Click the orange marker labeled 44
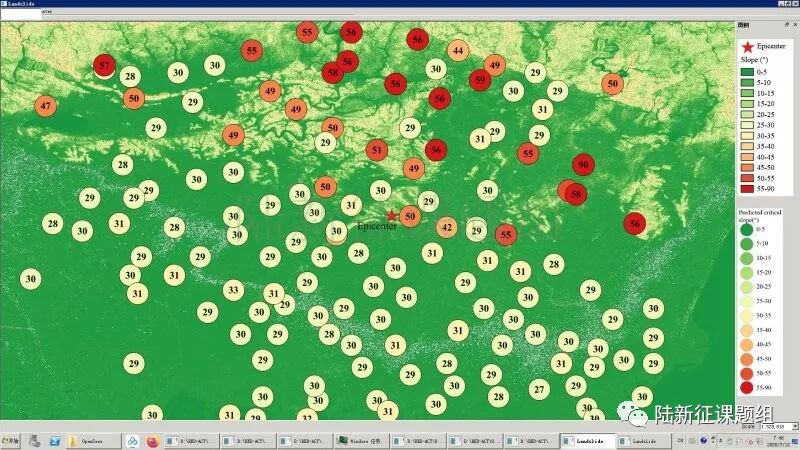 (458, 51)
